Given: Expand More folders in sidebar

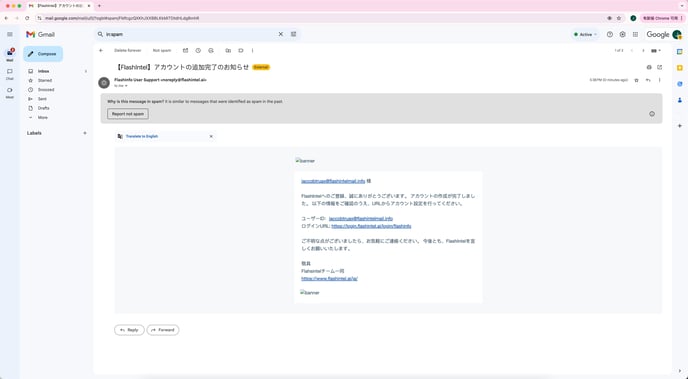Looking at the screenshot, I should [42, 118].
